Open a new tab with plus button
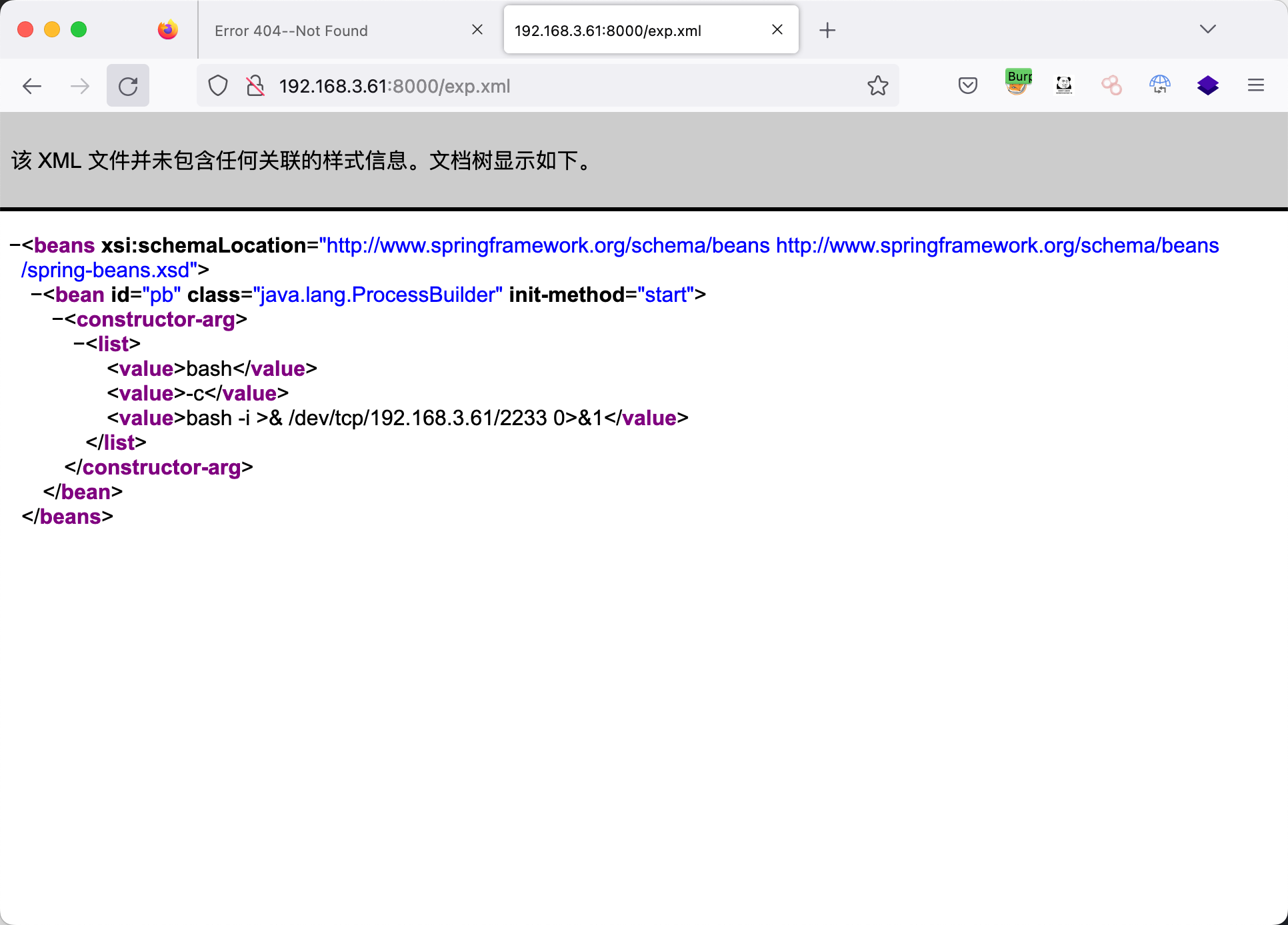Image resolution: width=1288 pixels, height=925 pixels. point(827,30)
